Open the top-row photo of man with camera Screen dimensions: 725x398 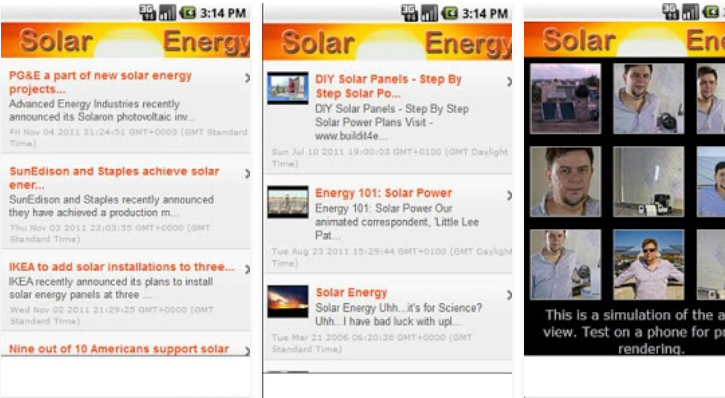pyautogui.click(x=648, y=98)
